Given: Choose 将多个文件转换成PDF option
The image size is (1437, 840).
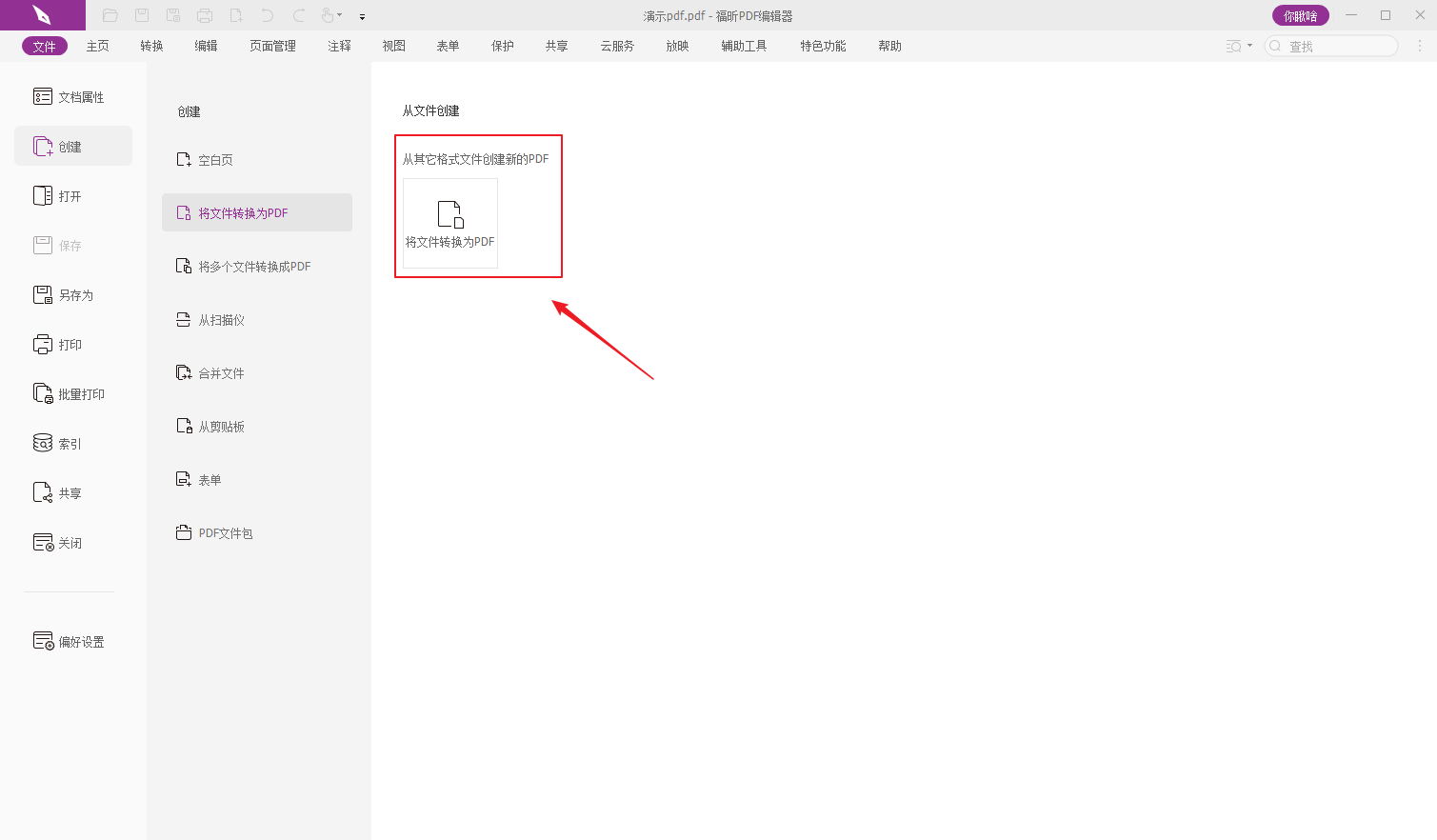Looking at the screenshot, I should [254, 267].
